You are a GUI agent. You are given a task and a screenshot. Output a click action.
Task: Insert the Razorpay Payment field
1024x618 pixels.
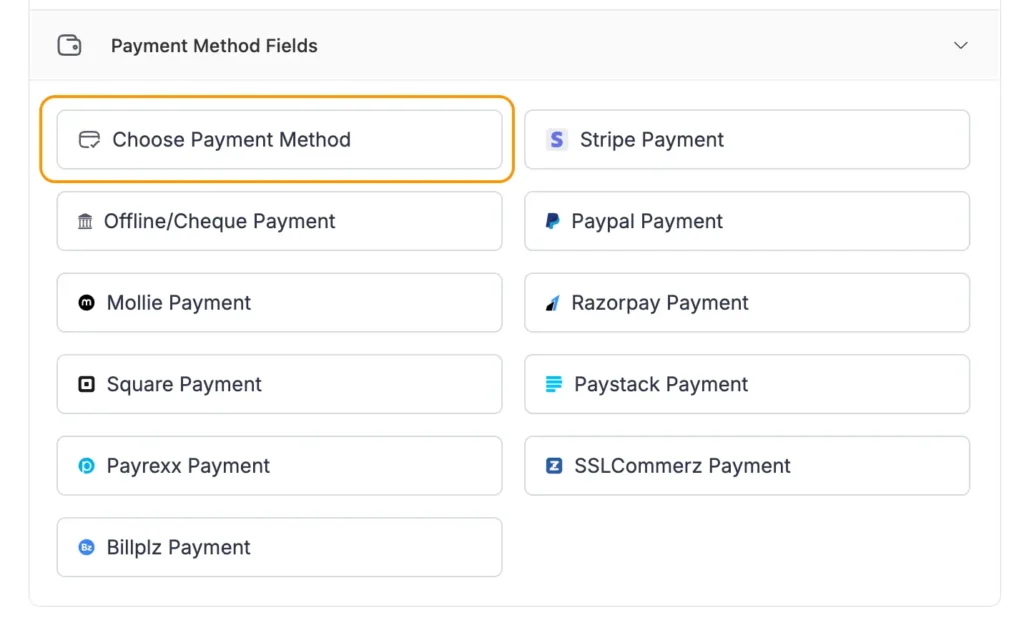click(747, 302)
